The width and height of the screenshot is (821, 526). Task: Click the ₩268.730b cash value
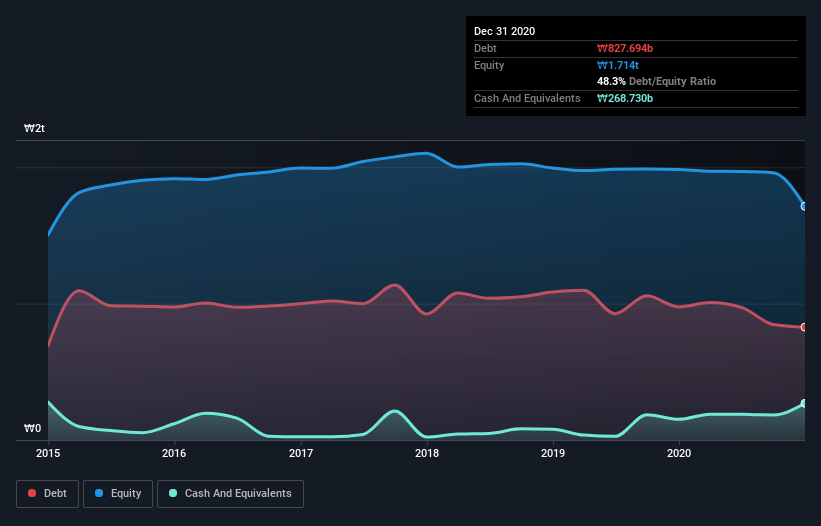pos(625,98)
